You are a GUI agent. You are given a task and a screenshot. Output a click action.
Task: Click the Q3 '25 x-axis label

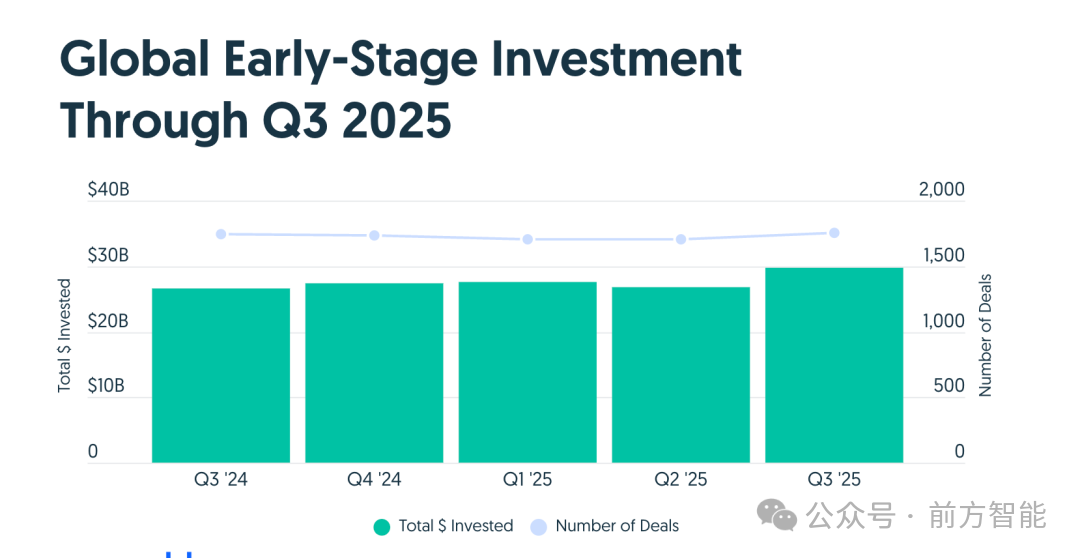click(834, 480)
